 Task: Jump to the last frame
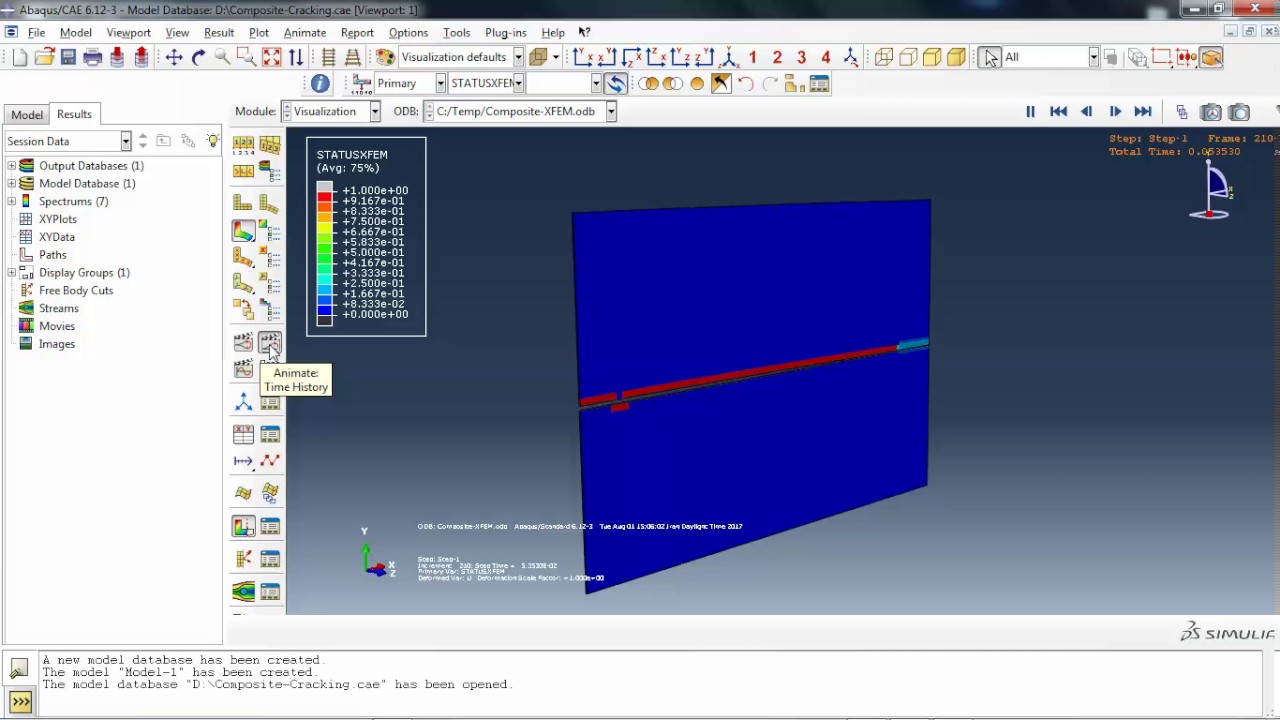pos(1143,112)
